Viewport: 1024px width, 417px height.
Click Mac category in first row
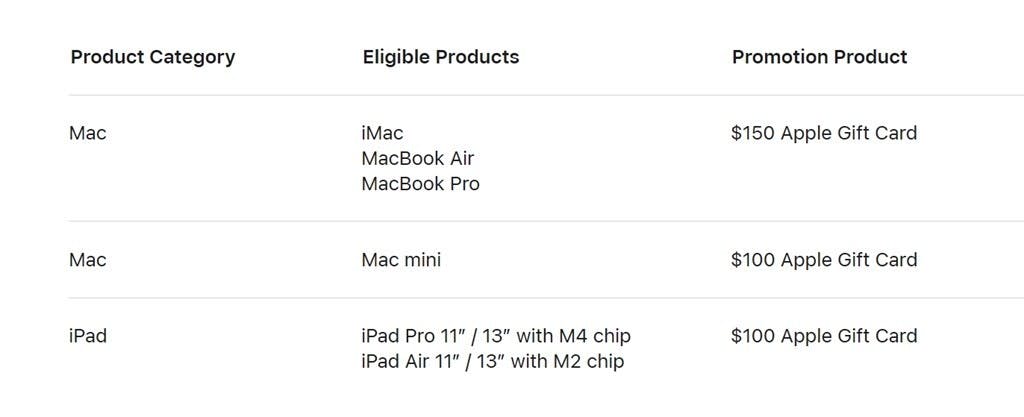tap(88, 133)
